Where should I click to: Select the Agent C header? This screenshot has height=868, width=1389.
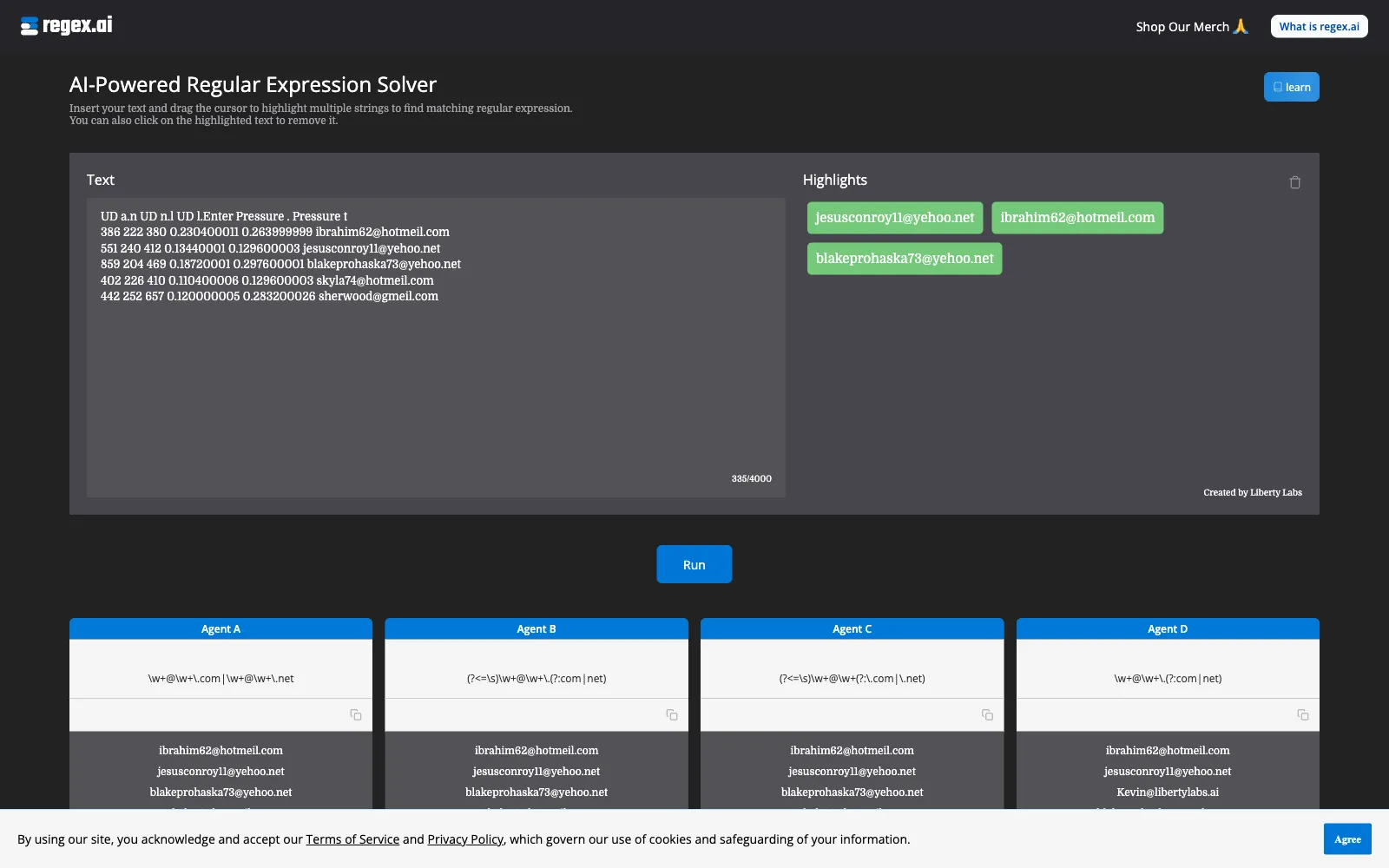[852, 628]
